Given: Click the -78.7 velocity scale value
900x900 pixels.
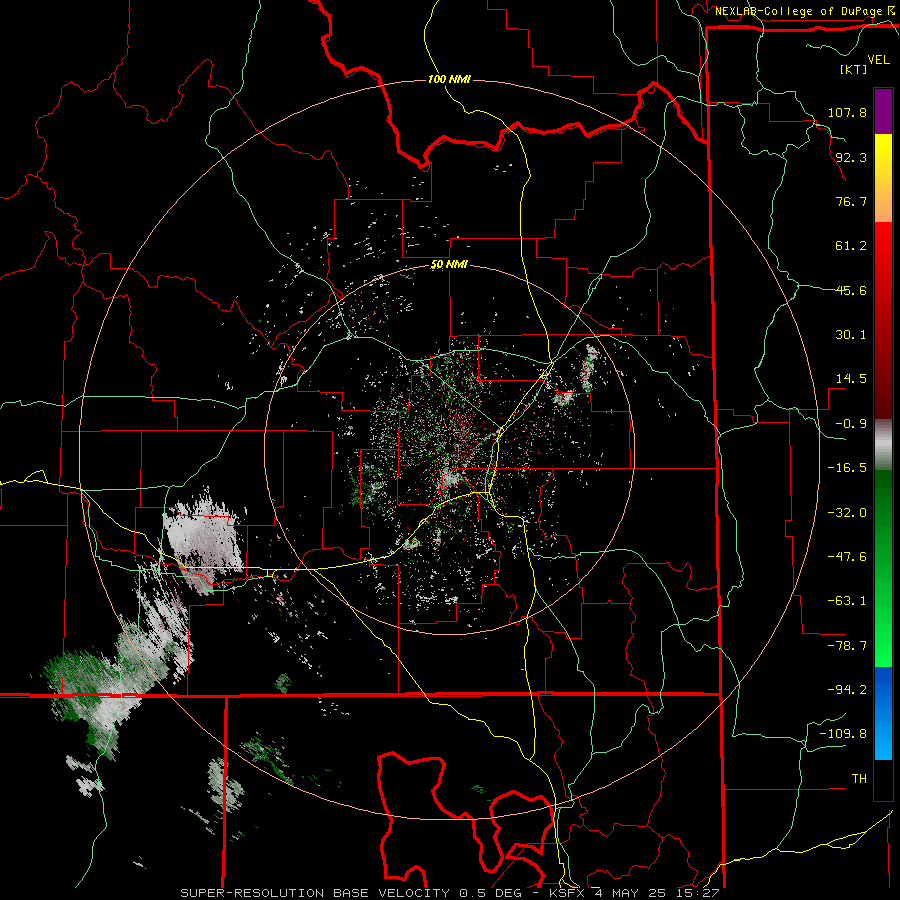Looking at the screenshot, I should point(847,646).
